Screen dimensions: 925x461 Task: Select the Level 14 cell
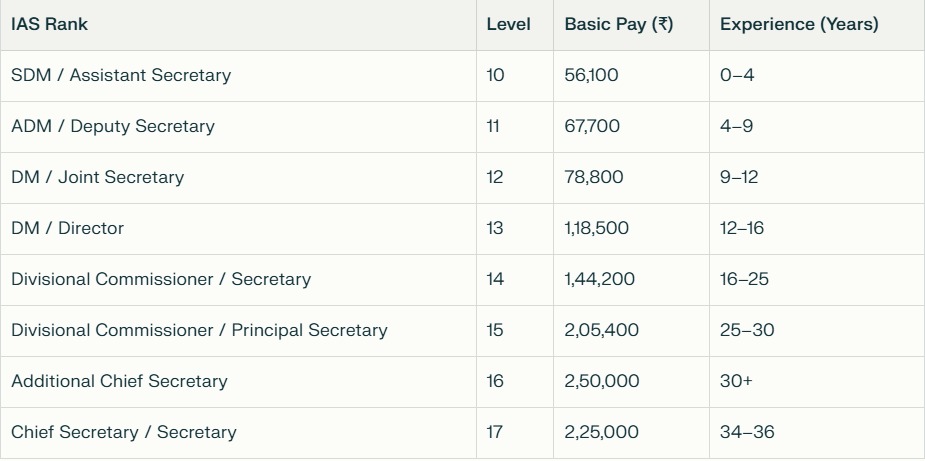496,279
